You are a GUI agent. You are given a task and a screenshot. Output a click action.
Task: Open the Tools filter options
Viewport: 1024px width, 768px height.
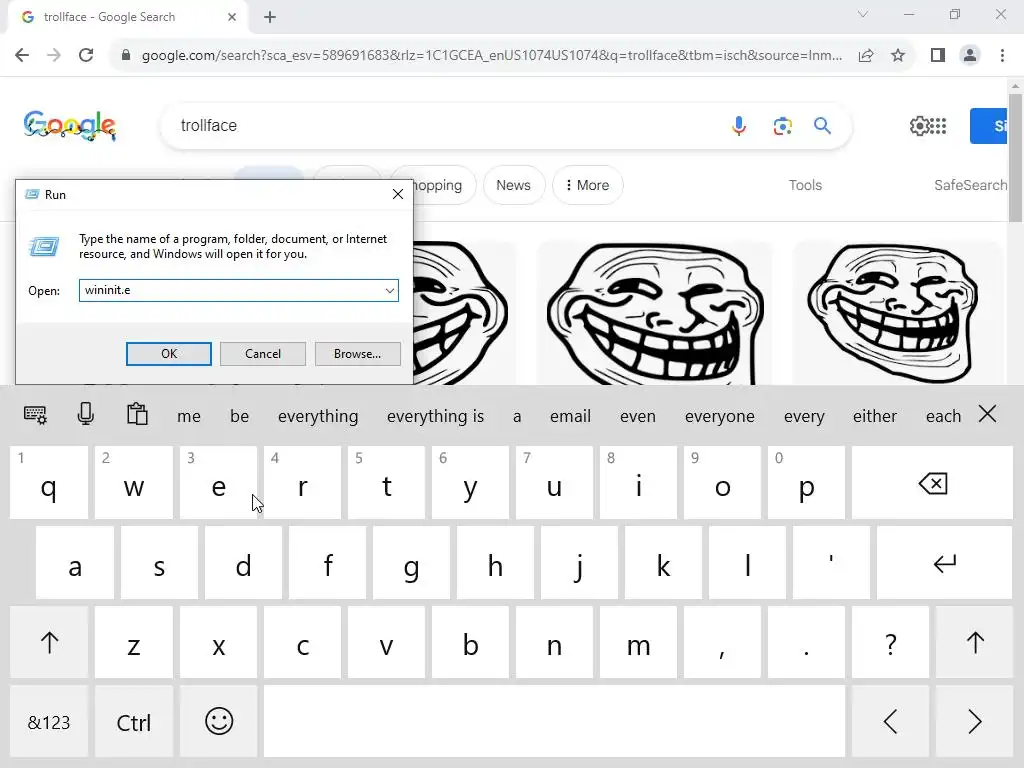(805, 185)
